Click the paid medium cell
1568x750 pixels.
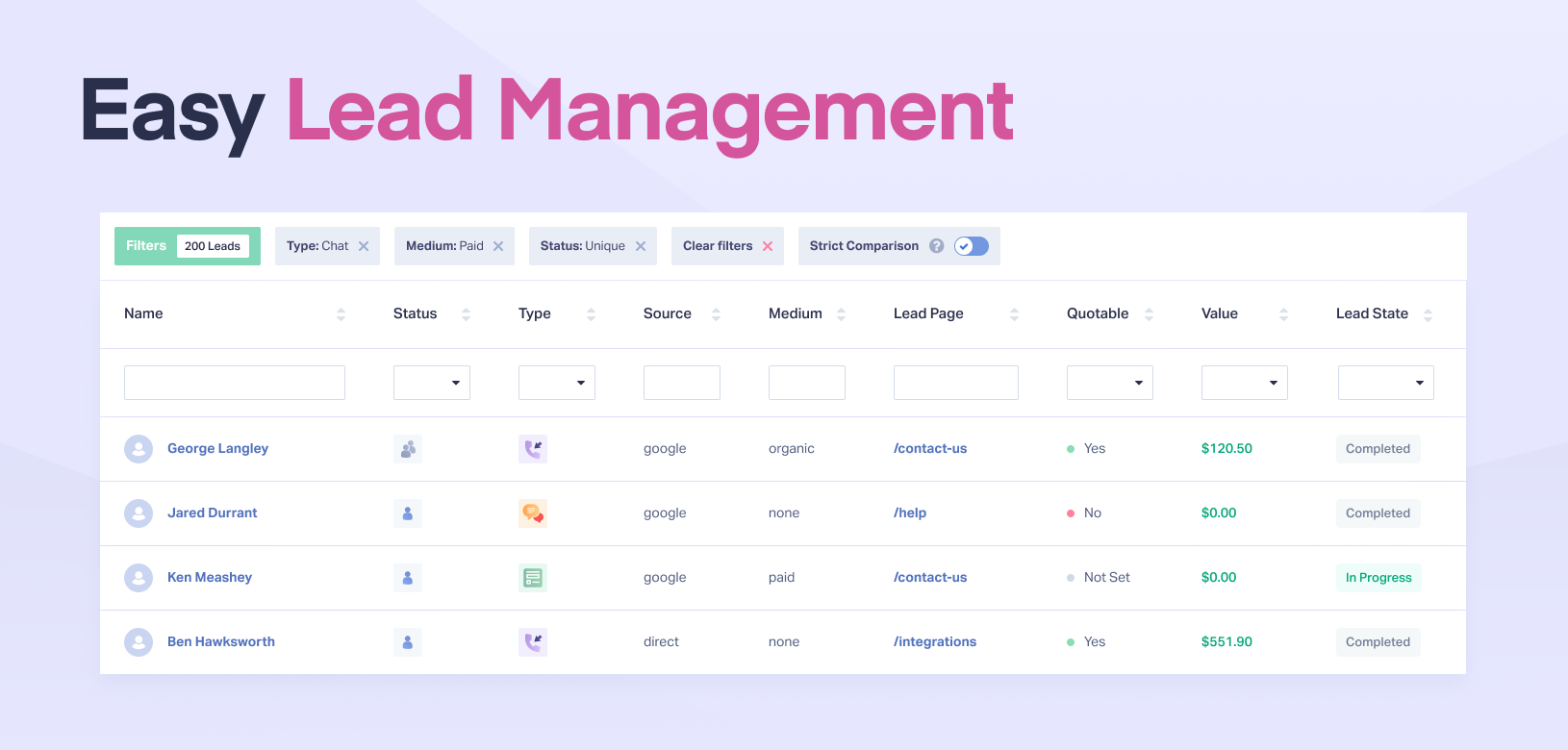781,577
